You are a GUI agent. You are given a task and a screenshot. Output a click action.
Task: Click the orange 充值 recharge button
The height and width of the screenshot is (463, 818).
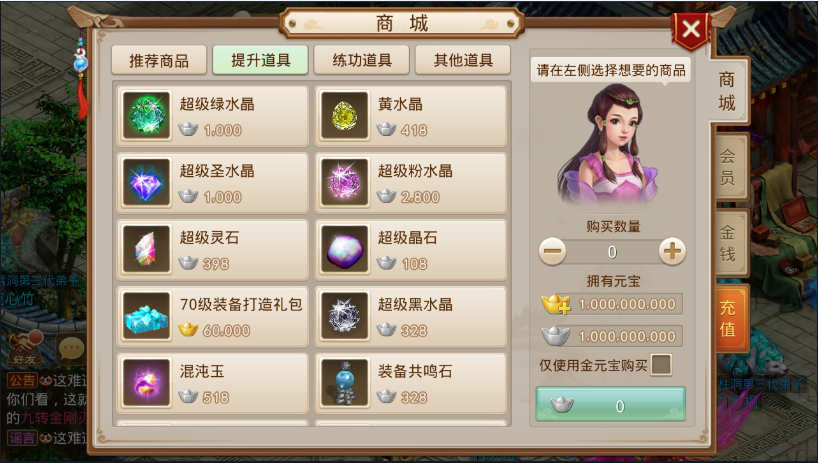point(729,318)
